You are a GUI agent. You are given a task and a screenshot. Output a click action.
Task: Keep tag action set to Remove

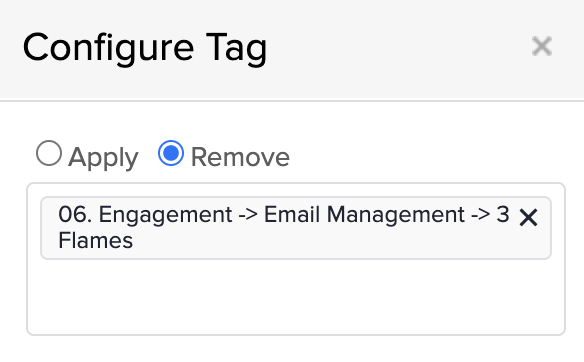[x=171, y=153]
